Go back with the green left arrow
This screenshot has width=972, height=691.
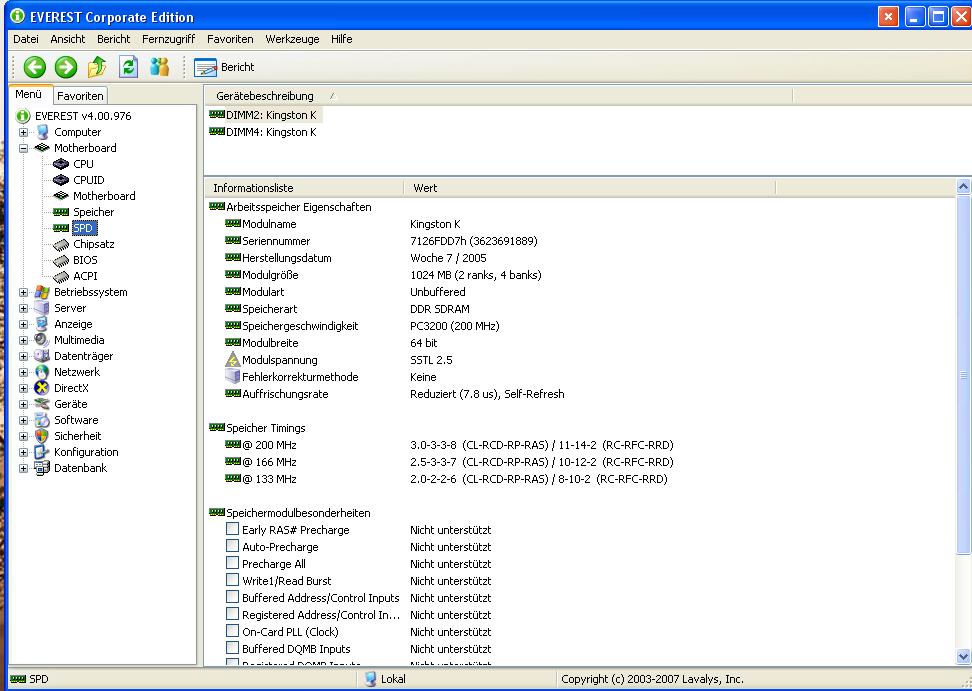pos(35,67)
